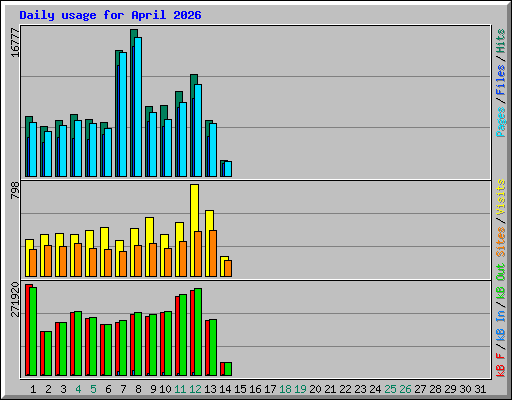Image resolution: width=512 pixels, height=400 pixels.
Task: Click day label 31 on x-axis
Action: click(480, 389)
